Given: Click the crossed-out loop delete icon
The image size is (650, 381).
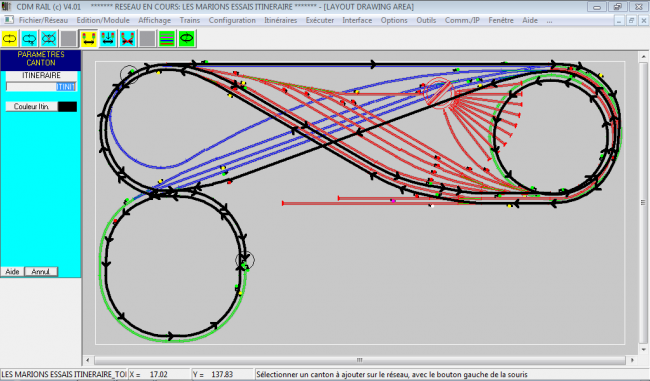Looking at the screenshot, I should tap(49, 39).
